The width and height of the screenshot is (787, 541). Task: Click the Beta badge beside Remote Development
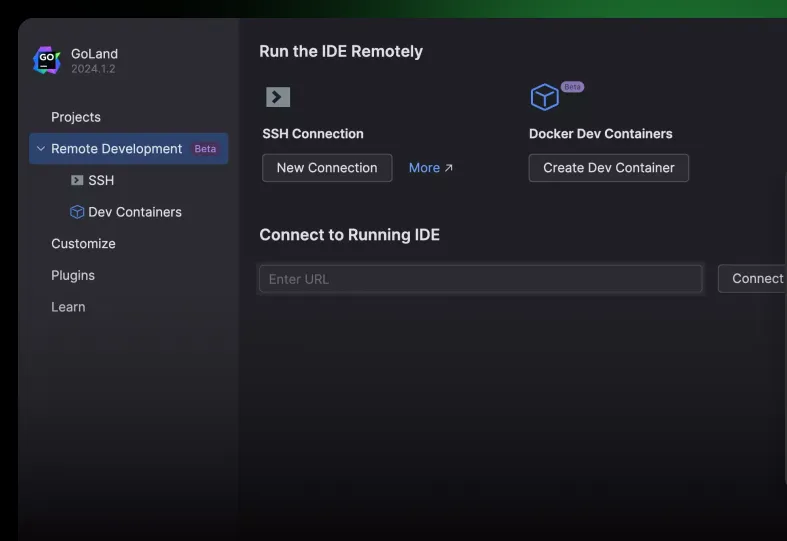click(205, 149)
